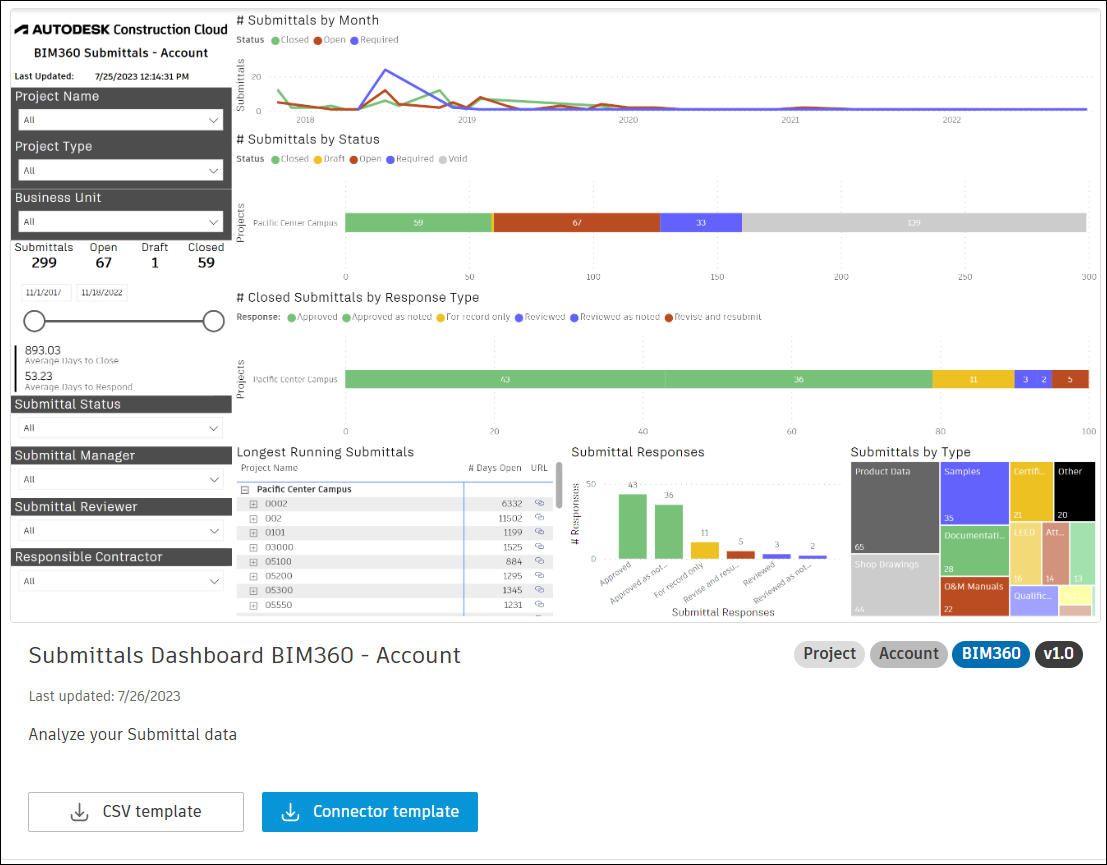
Task: Select the Other treemap tile
Action: [1075, 491]
